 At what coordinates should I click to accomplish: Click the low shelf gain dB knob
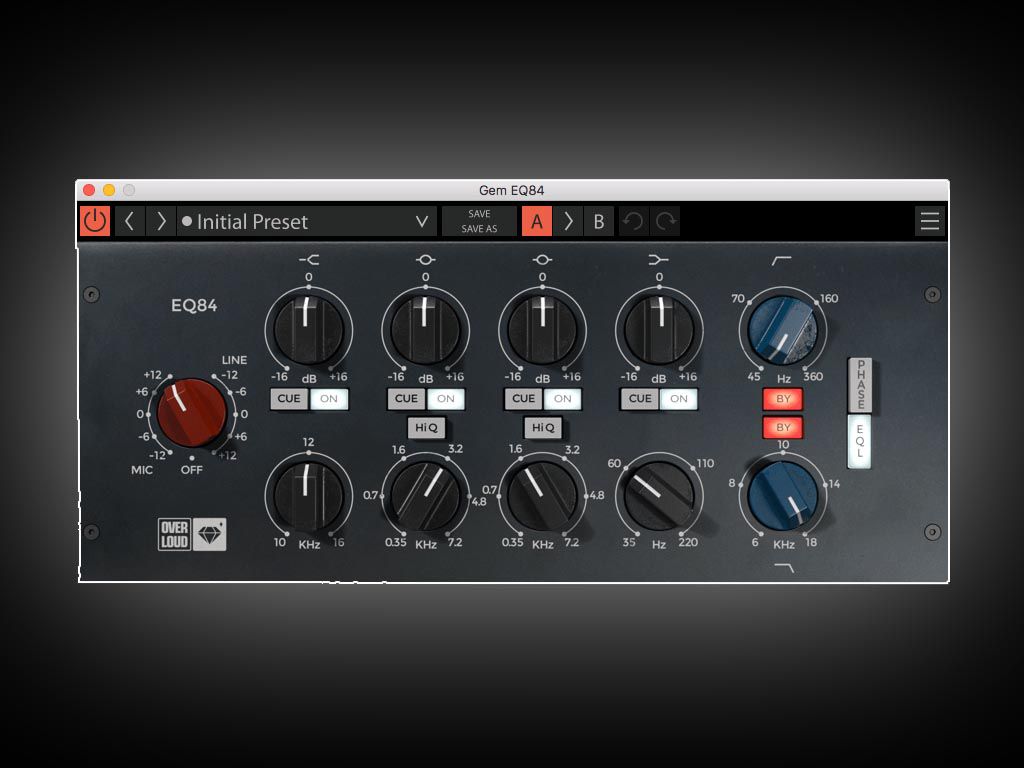(659, 328)
